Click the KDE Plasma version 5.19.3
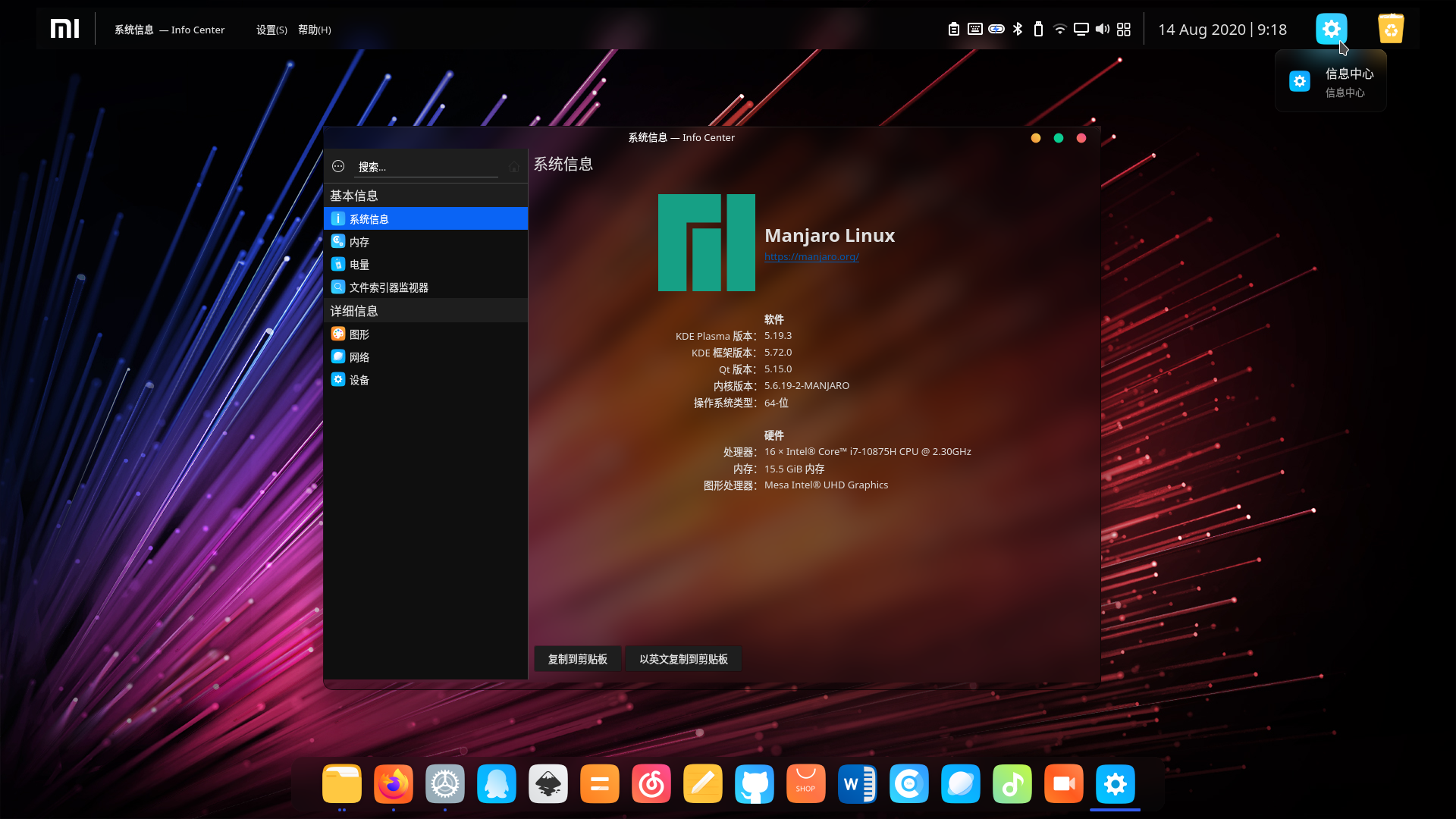The height and width of the screenshot is (819, 1456). [x=778, y=335]
